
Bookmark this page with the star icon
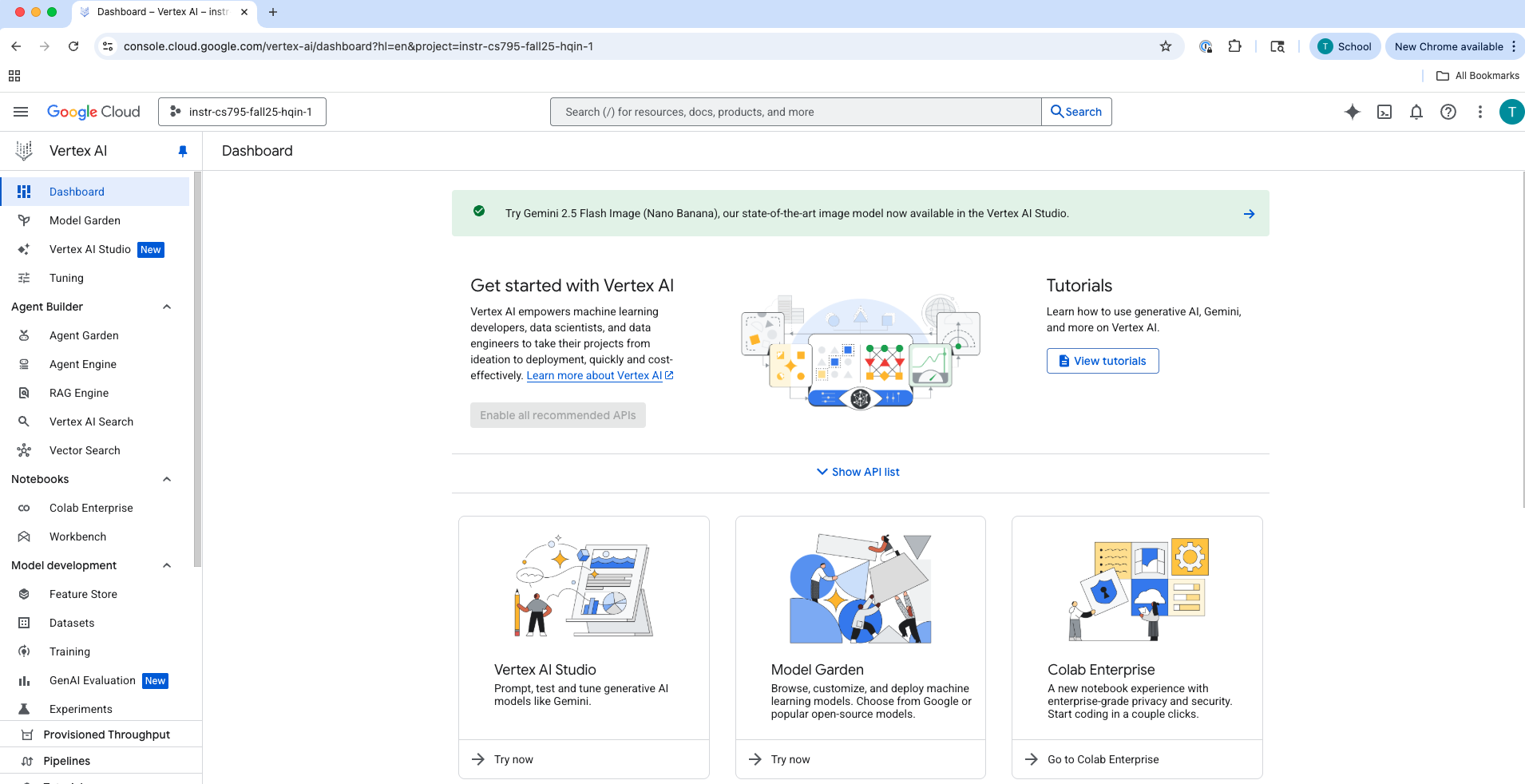[x=1166, y=46]
